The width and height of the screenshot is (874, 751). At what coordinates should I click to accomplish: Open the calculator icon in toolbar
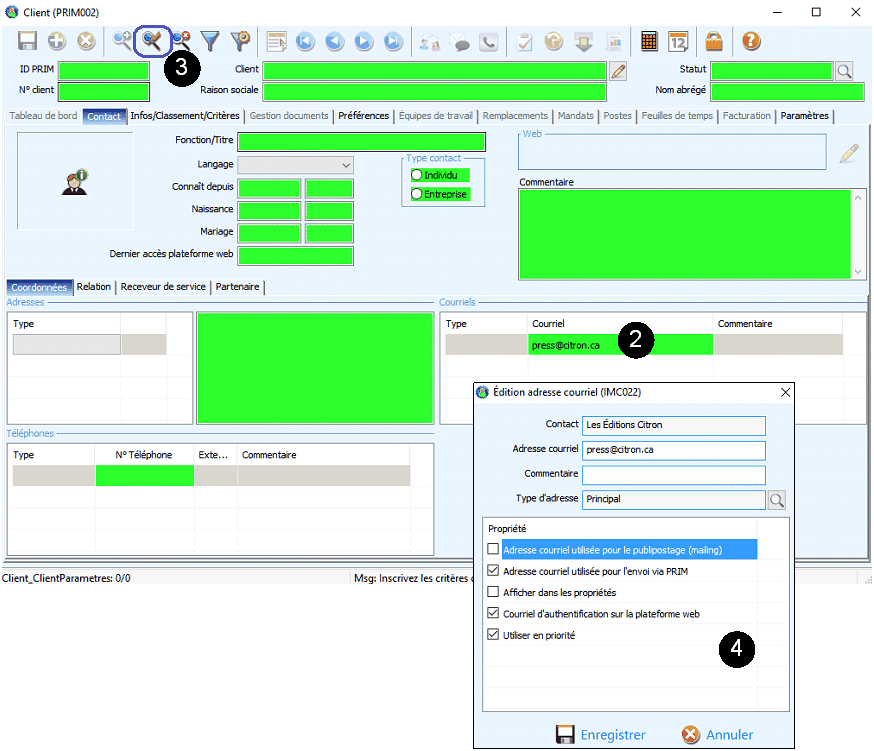tap(649, 41)
